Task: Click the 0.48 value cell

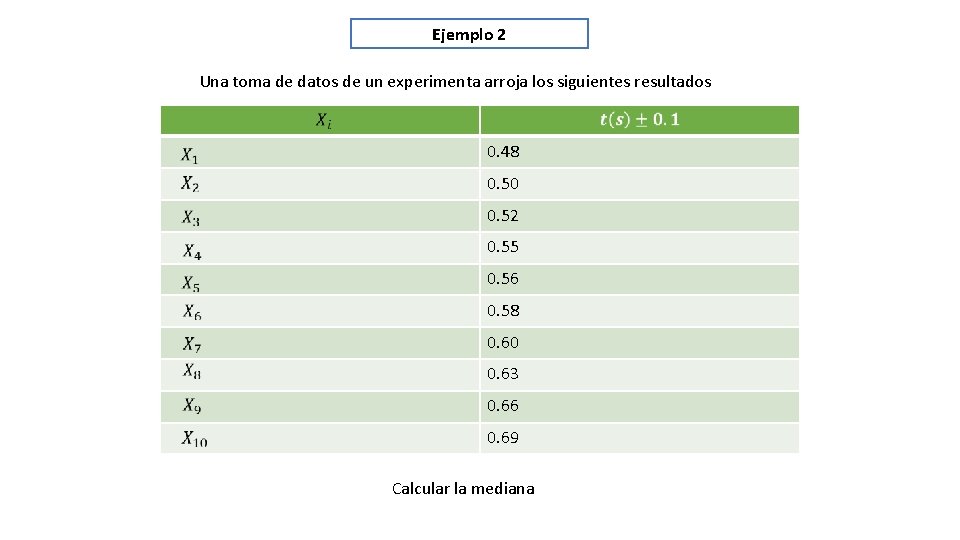Action: click(x=503, y=152)
